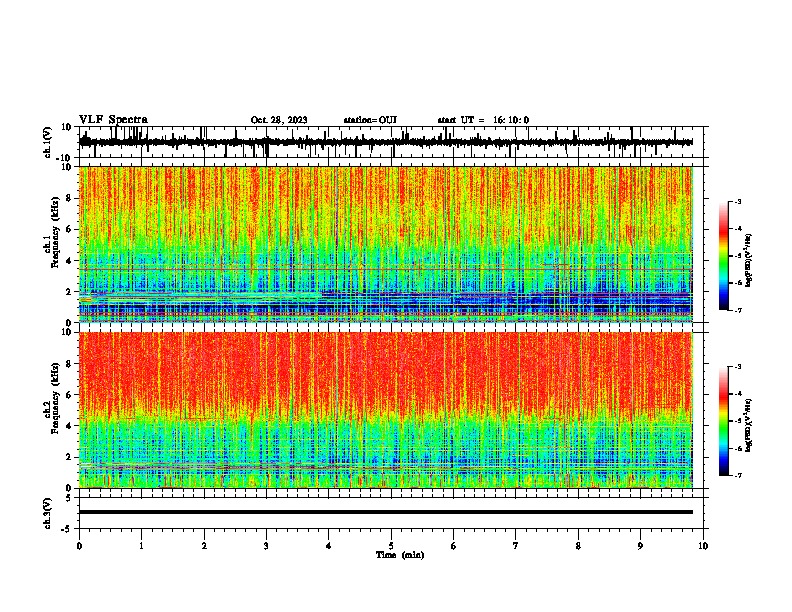The image size is (792, 612).
Task: Select the "start UT = 16:10: 0" text
Action: 483,120
